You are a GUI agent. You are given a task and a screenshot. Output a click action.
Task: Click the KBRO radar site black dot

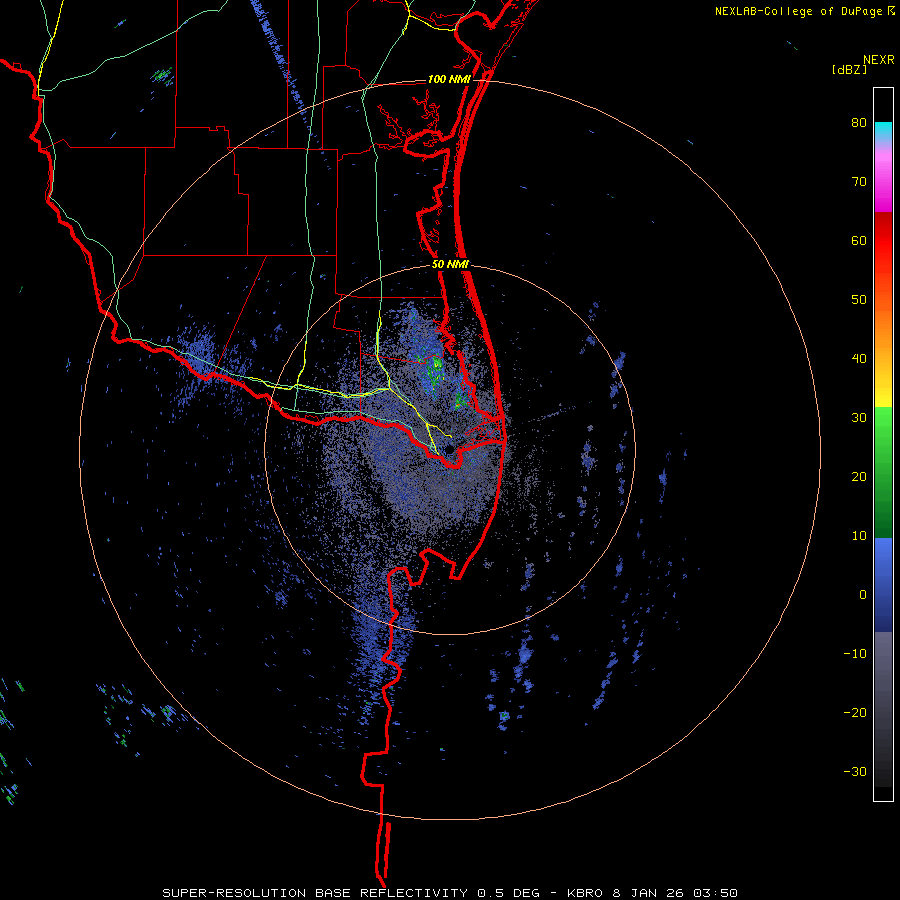click(449, 449)
